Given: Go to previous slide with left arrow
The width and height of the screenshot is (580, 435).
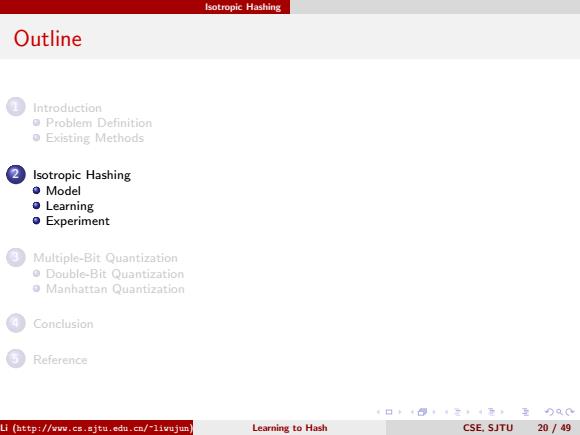Looking at the screenshot, I should point(378,412).
